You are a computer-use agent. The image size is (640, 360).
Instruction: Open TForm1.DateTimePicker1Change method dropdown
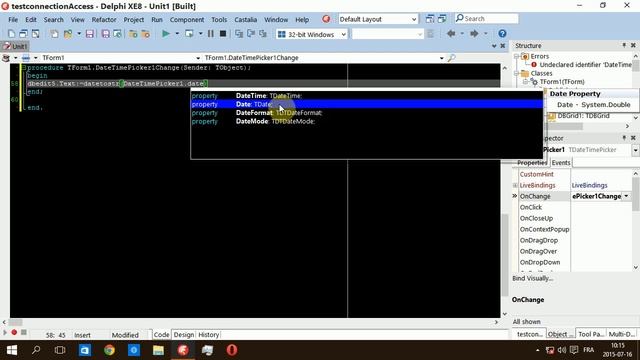(x=441, y=58)
